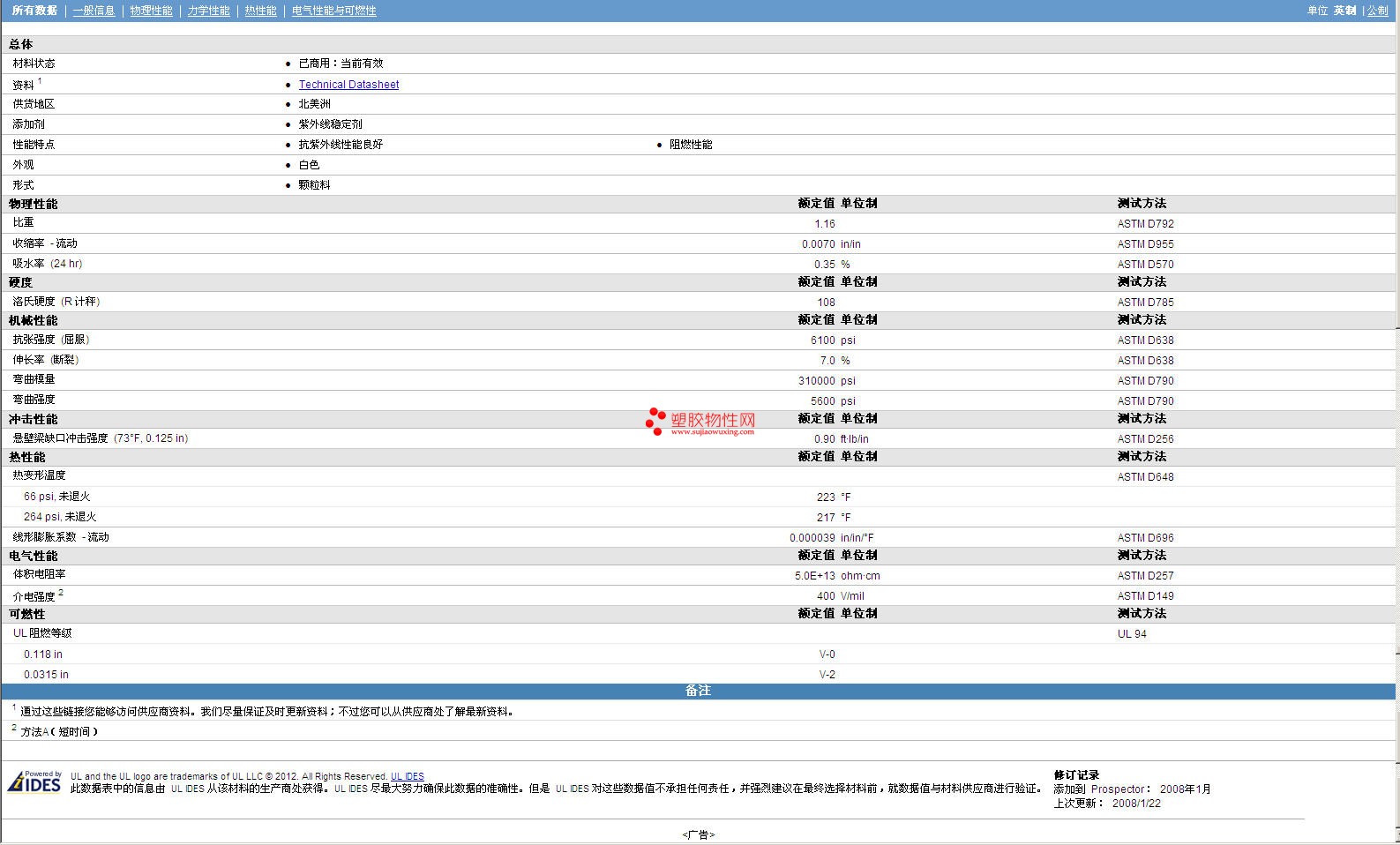Open the 一般信息 tab
Viewport: 1400px width, 845px height.
94,11
